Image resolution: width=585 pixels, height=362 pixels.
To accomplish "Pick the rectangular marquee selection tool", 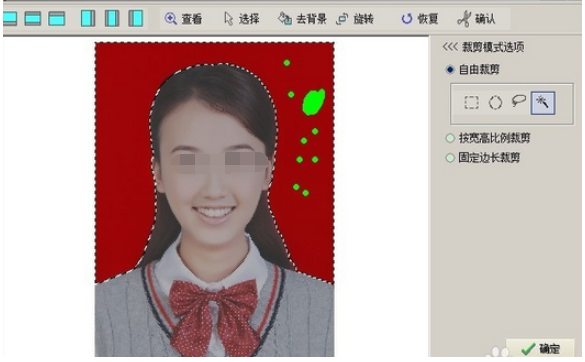I will tap(472, 102).
